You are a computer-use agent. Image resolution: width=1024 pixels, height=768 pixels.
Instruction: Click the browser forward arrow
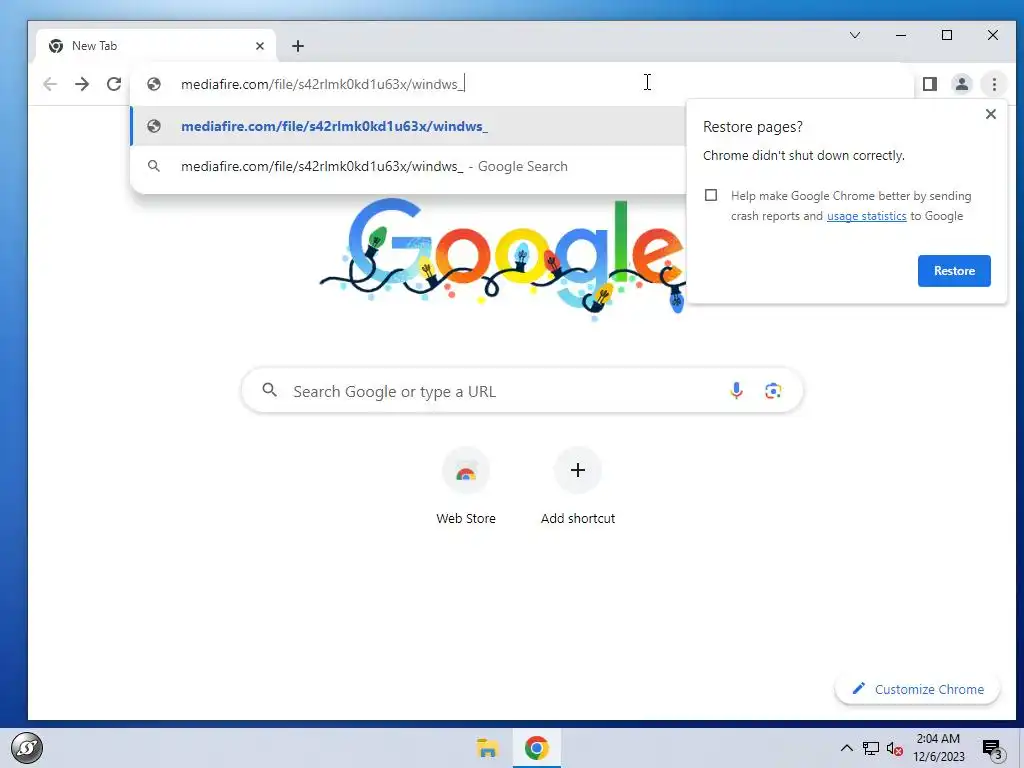[82, 84]
